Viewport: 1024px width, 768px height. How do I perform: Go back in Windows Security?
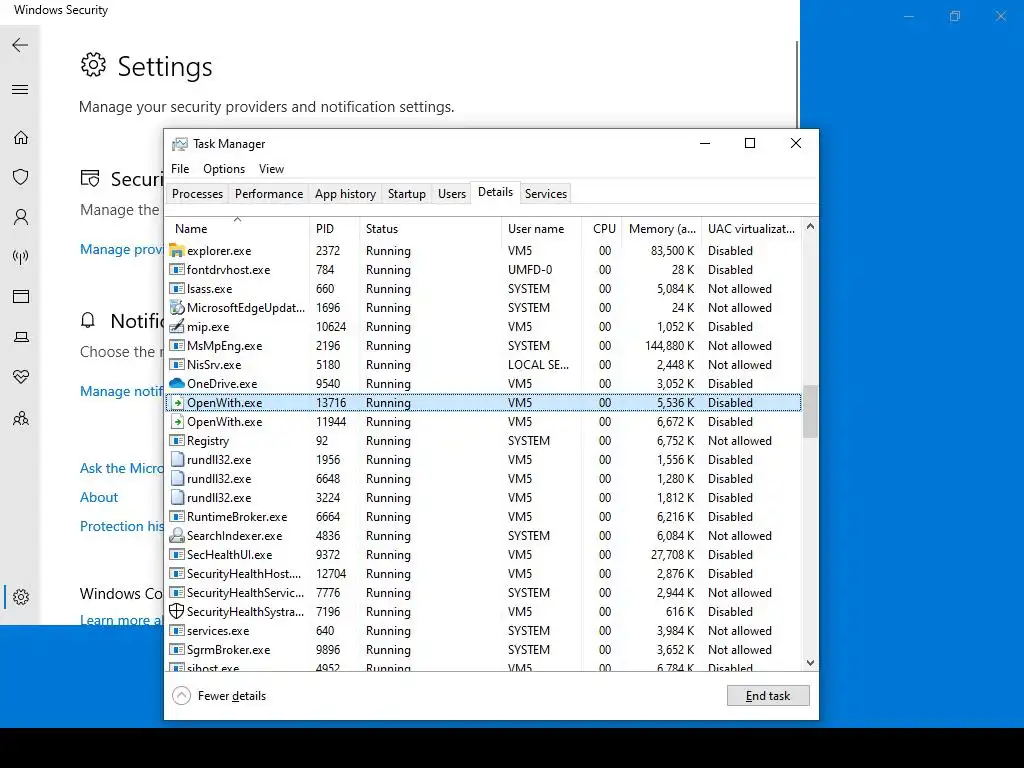coord(20,45)
